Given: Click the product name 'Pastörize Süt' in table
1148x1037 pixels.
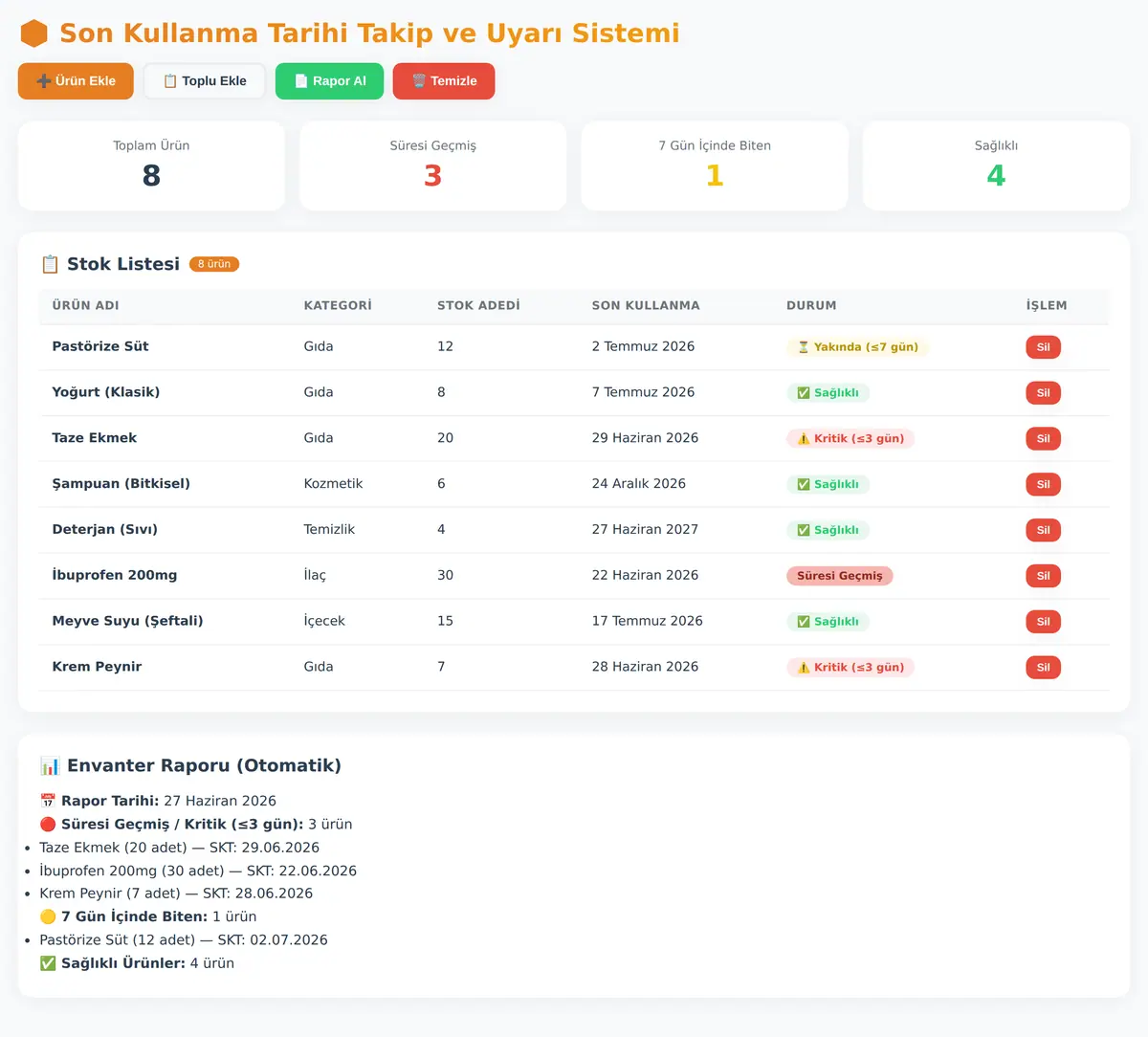Looking at the screenshot, I should 100,346.
